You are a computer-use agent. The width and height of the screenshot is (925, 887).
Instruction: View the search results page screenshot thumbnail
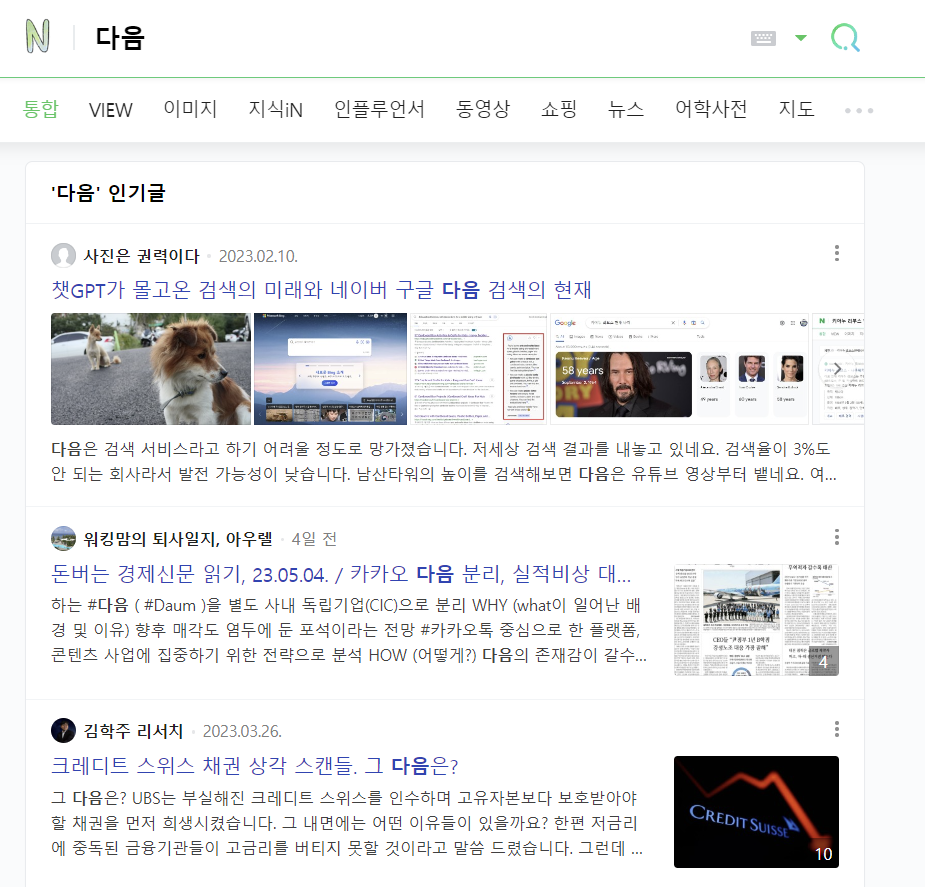[478, 369]
